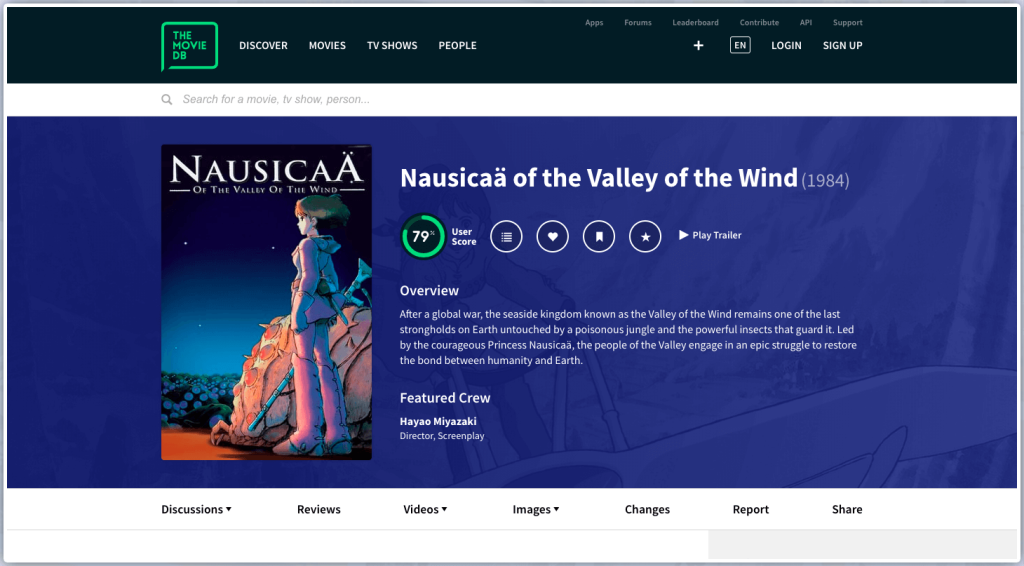Open the People menu
This screenshot has height=566, width=1024.
click(457, 46)
